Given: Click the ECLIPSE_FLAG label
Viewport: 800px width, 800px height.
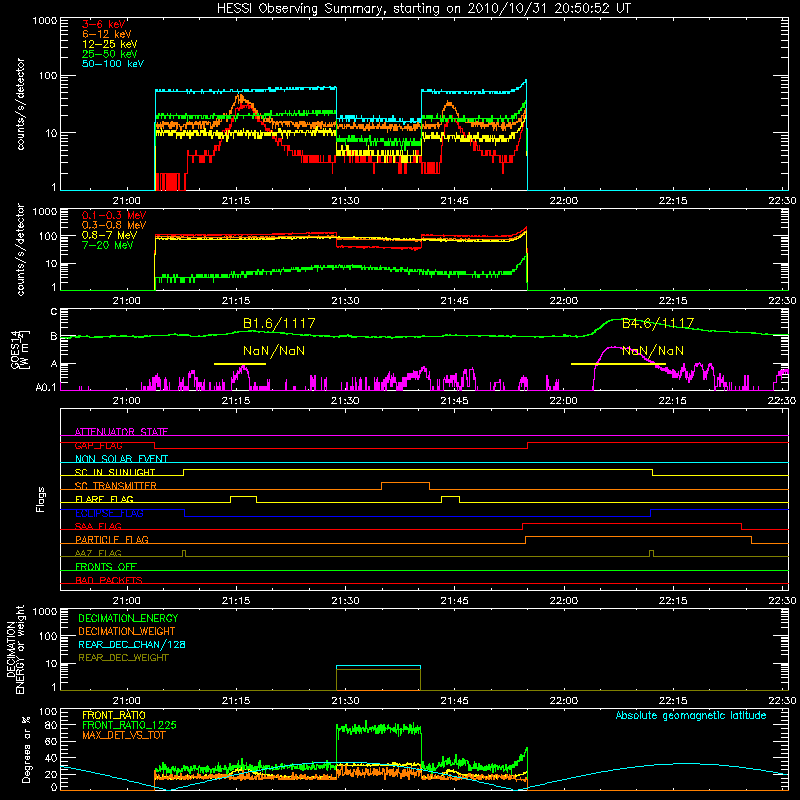Looking at the screenshot, I should pos(109,513).
